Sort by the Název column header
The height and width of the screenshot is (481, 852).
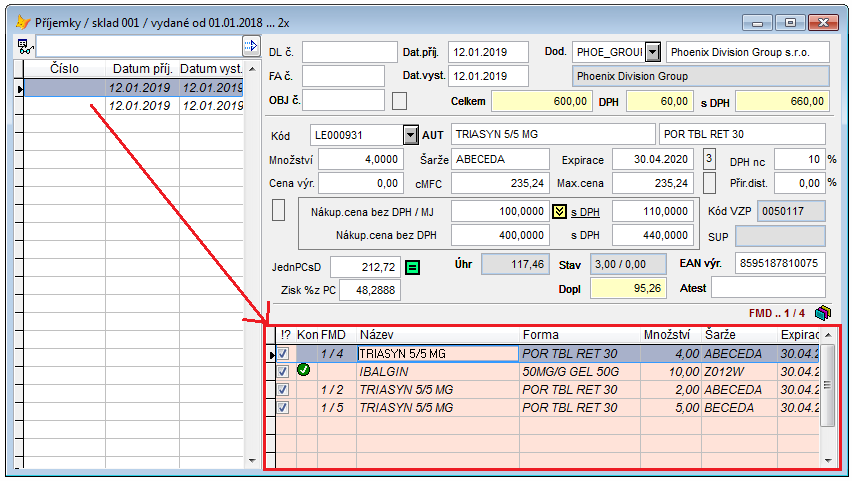coord(437,335)
